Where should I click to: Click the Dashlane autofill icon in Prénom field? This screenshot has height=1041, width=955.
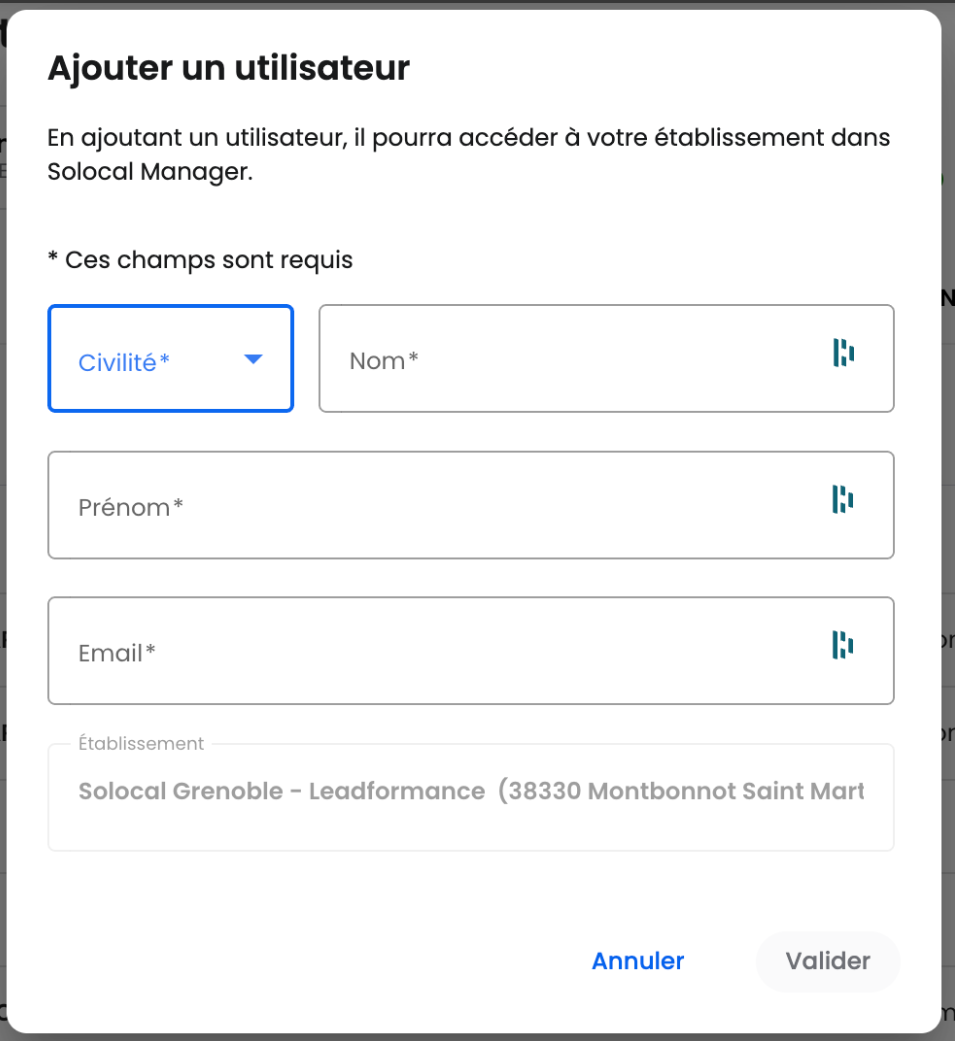(x=844, y=499)
